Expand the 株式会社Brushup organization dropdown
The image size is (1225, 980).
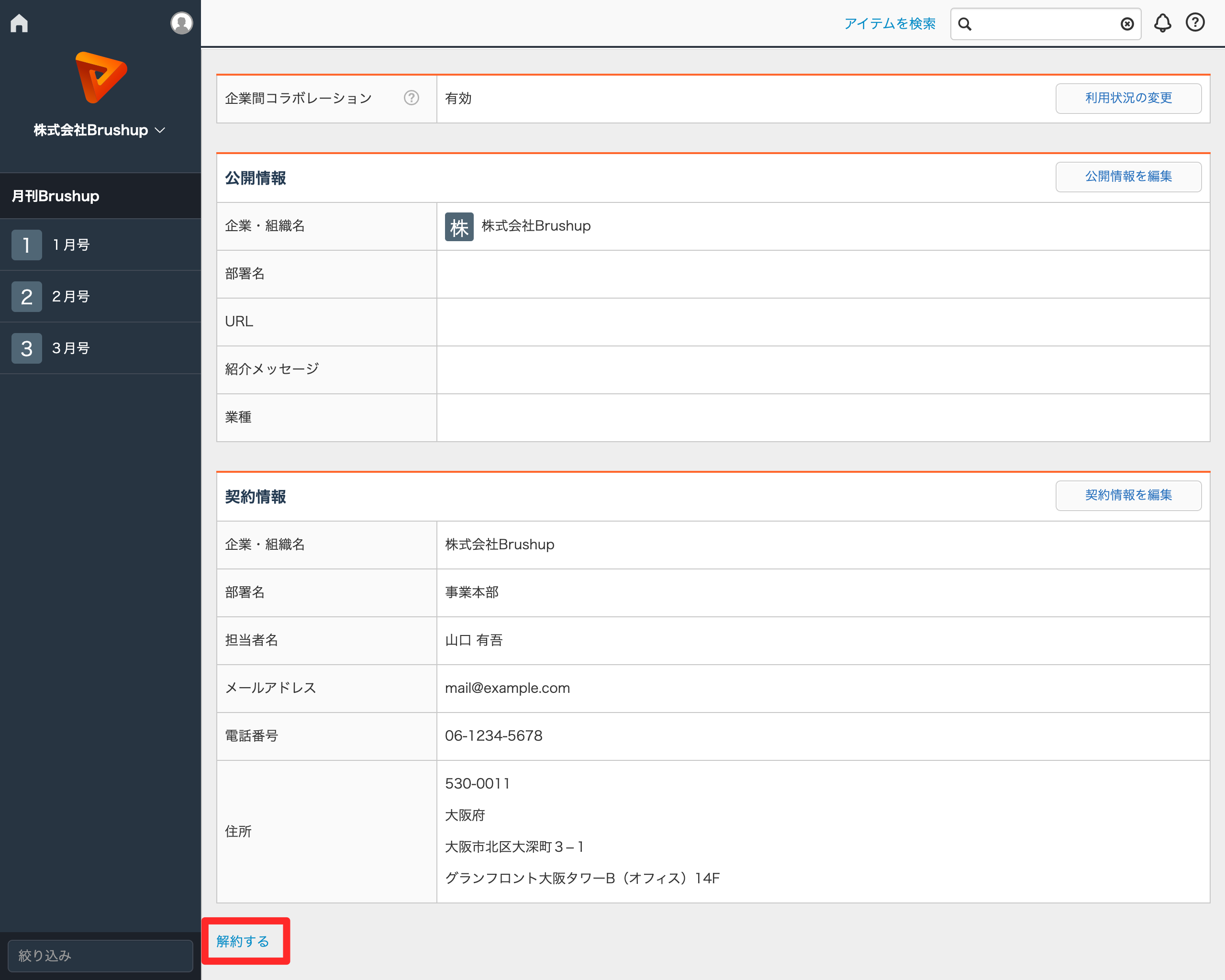pyautogui.click(x=100, y=130)
